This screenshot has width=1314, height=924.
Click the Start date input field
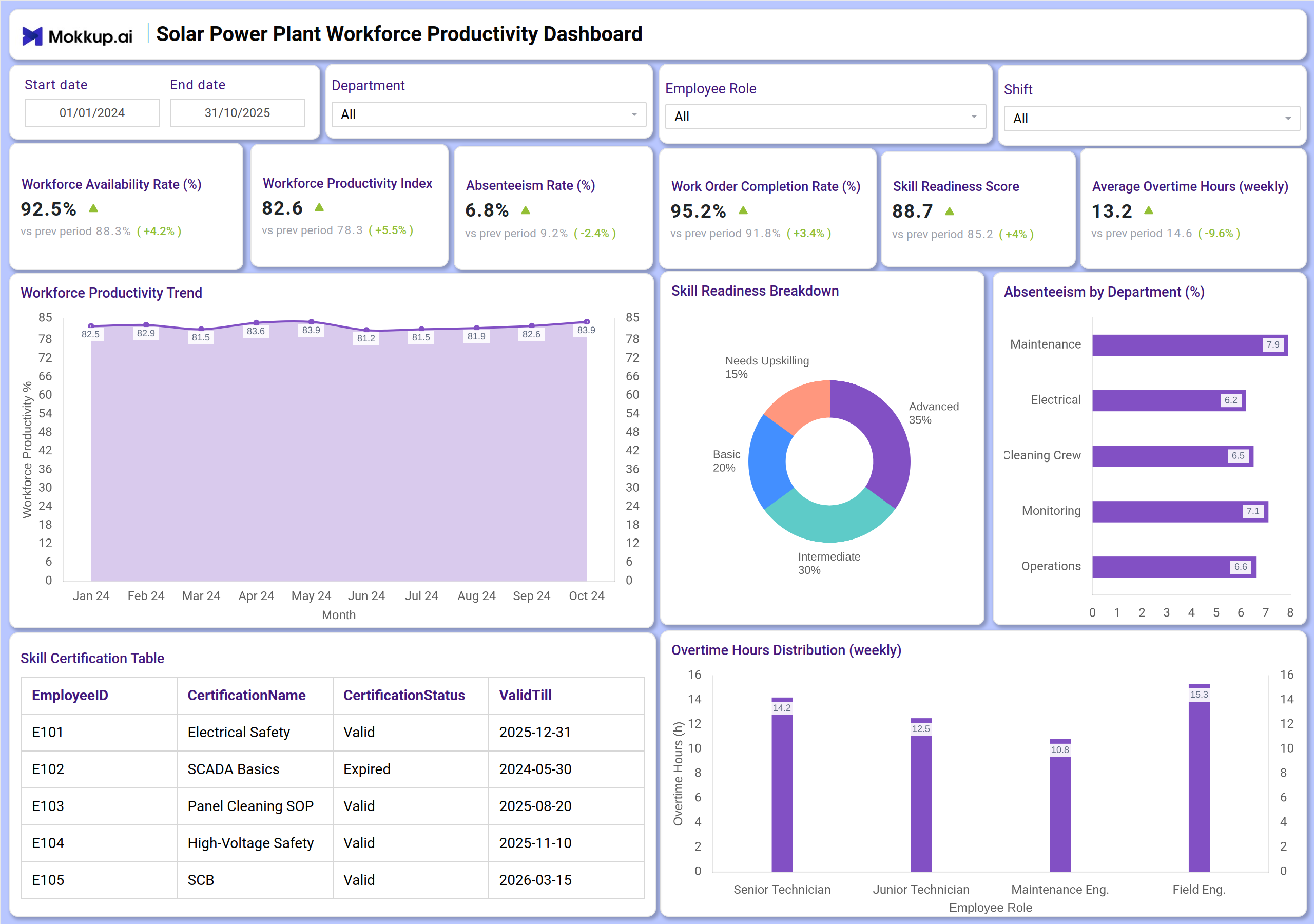click(92, 113)
